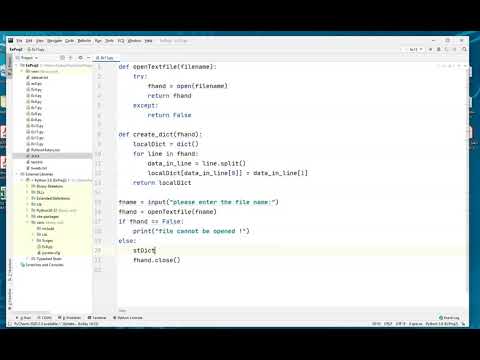This screenshot has height=360, width=480.
Task: Expand the site-packages folder
Action: click(x=27, y=216)
